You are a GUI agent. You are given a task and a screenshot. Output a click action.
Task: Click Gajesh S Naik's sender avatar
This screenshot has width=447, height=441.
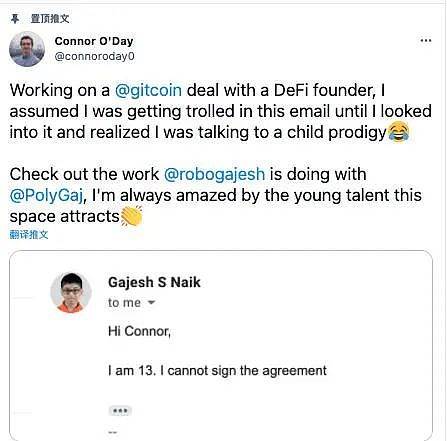point(71,293)
